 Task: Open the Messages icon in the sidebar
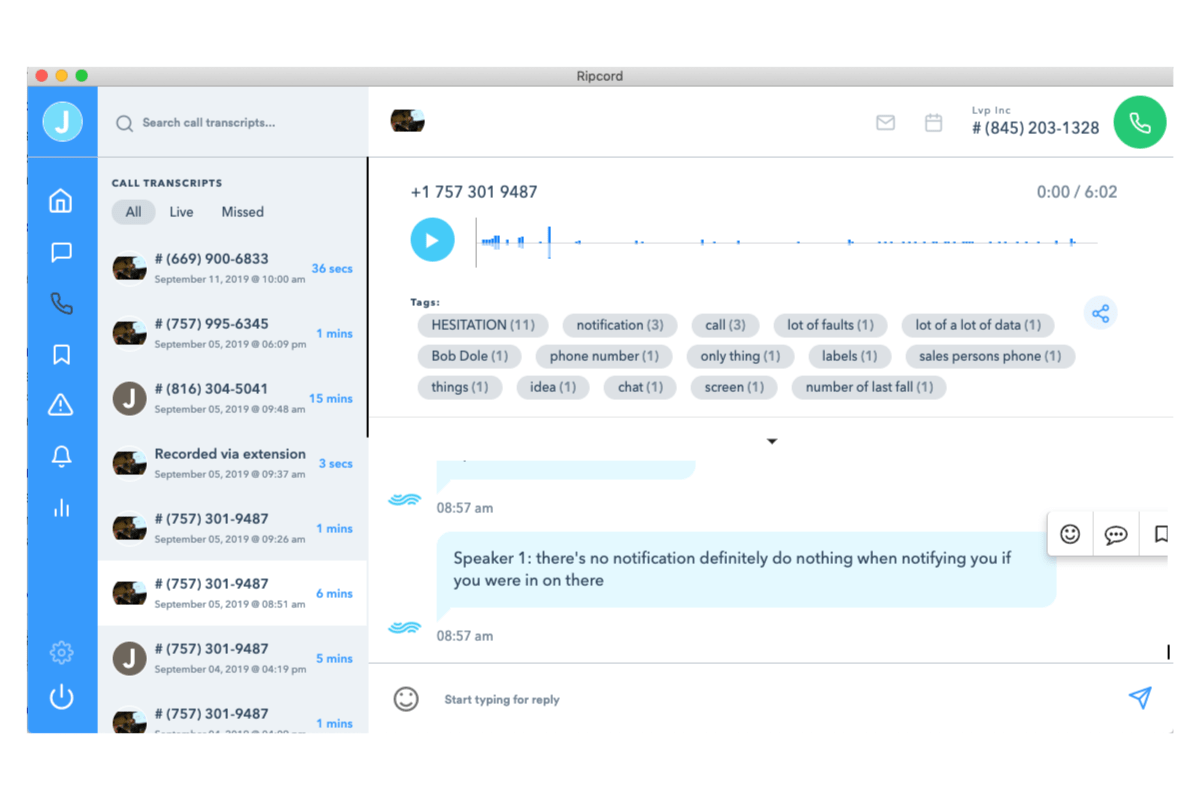[61, 252]
